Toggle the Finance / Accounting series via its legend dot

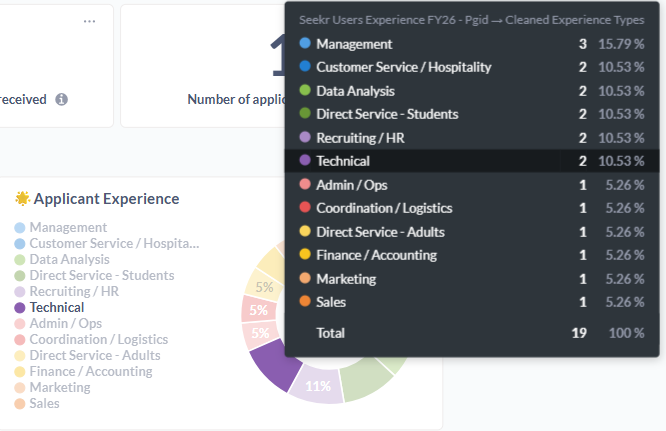[20, 372]
